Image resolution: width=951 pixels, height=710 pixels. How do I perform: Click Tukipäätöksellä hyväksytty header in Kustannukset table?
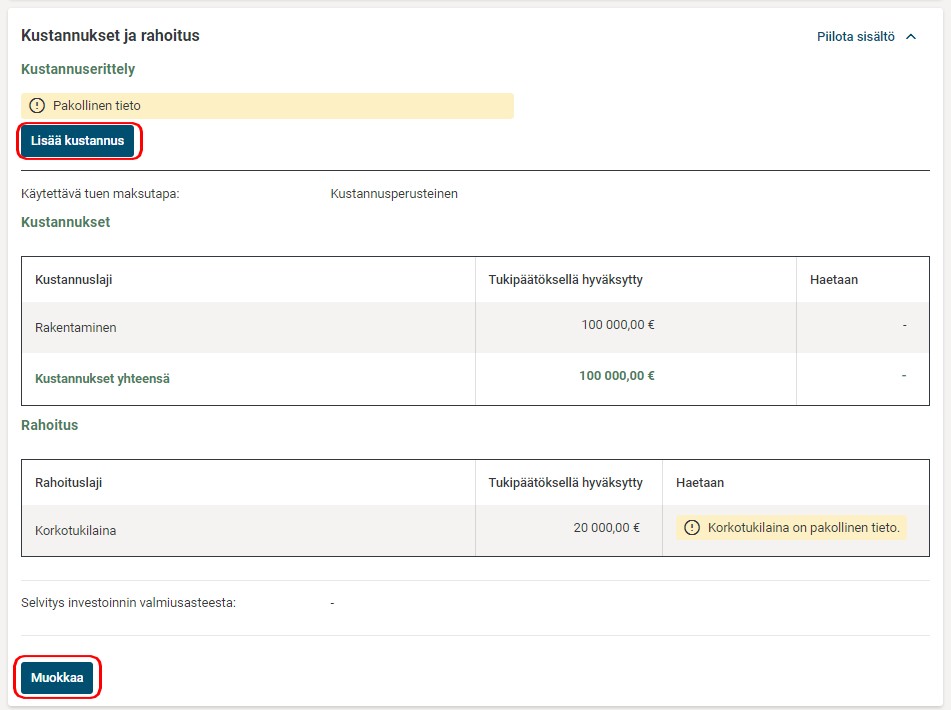[565, 280]
